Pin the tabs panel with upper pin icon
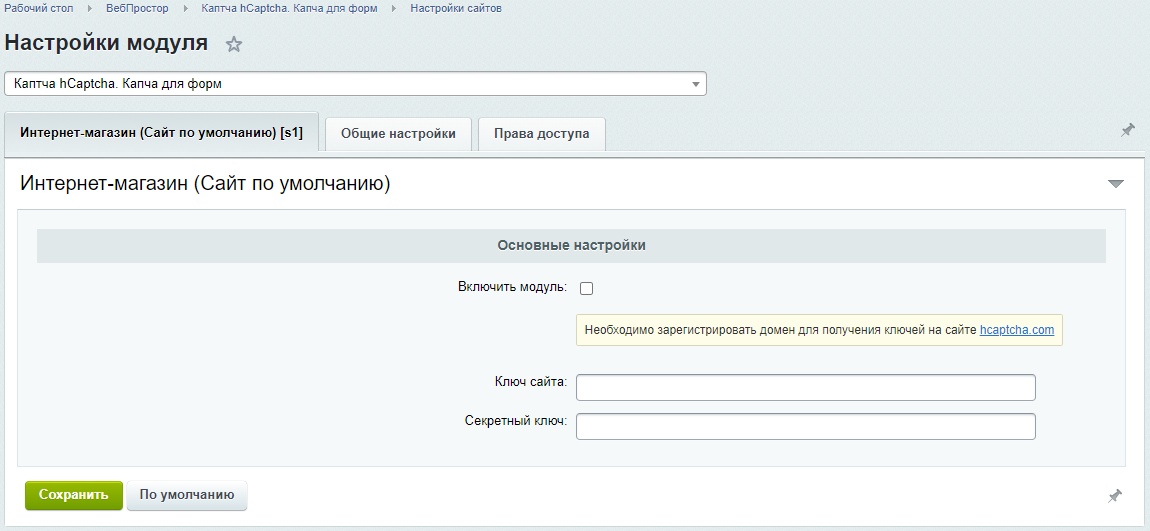The height and width of the screenshot is (531, 1150). [x=1127, y=130]
